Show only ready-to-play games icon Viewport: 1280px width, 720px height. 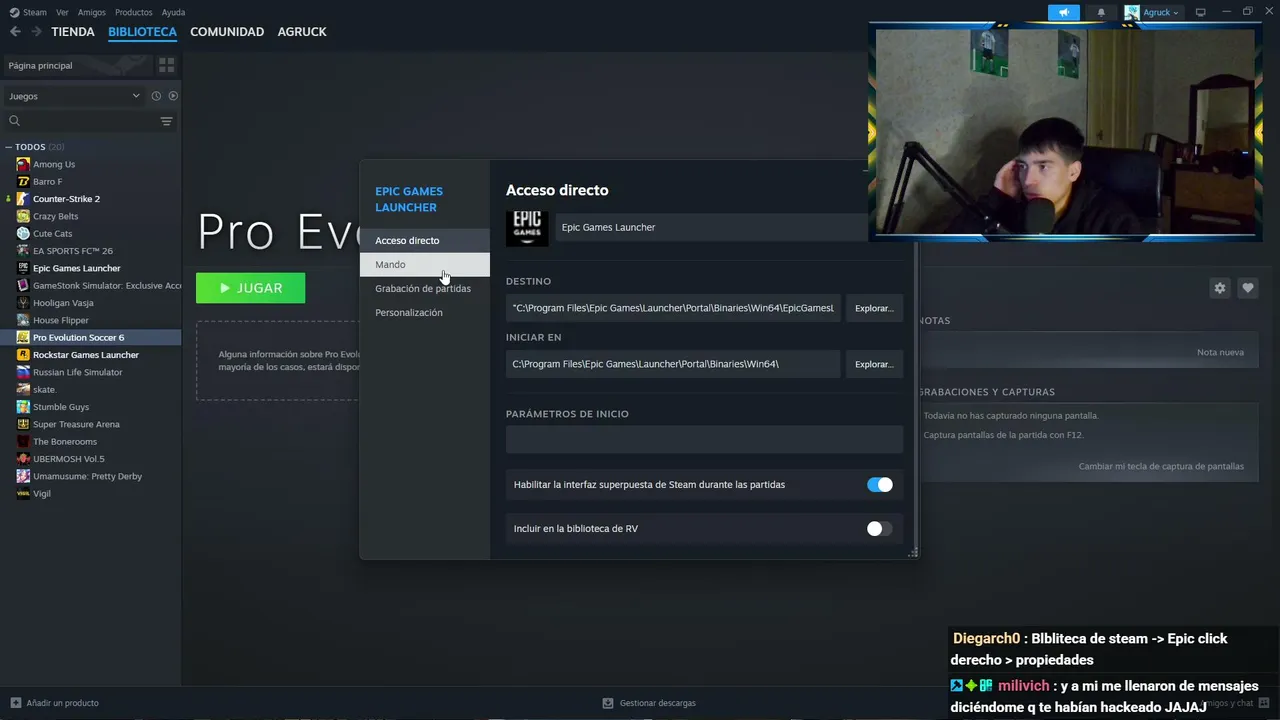coord(173,96)
